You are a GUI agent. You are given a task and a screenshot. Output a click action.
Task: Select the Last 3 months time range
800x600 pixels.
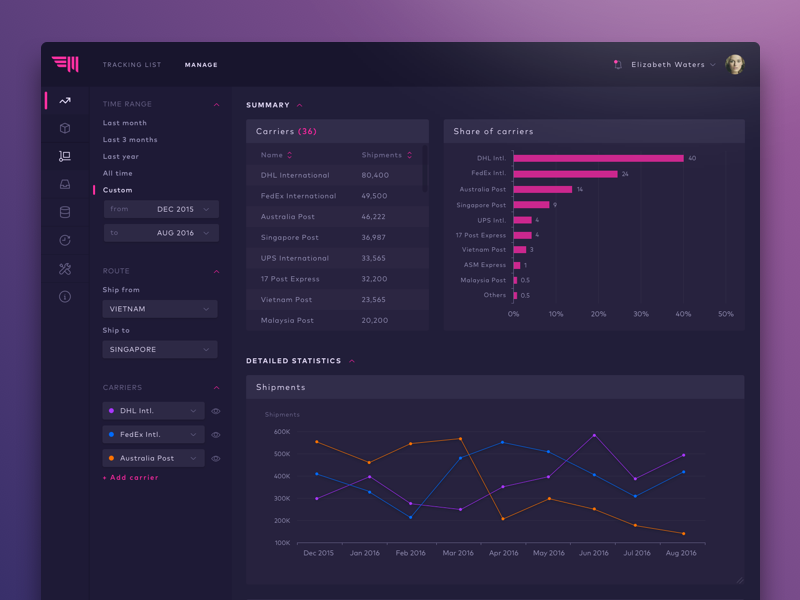130,140
